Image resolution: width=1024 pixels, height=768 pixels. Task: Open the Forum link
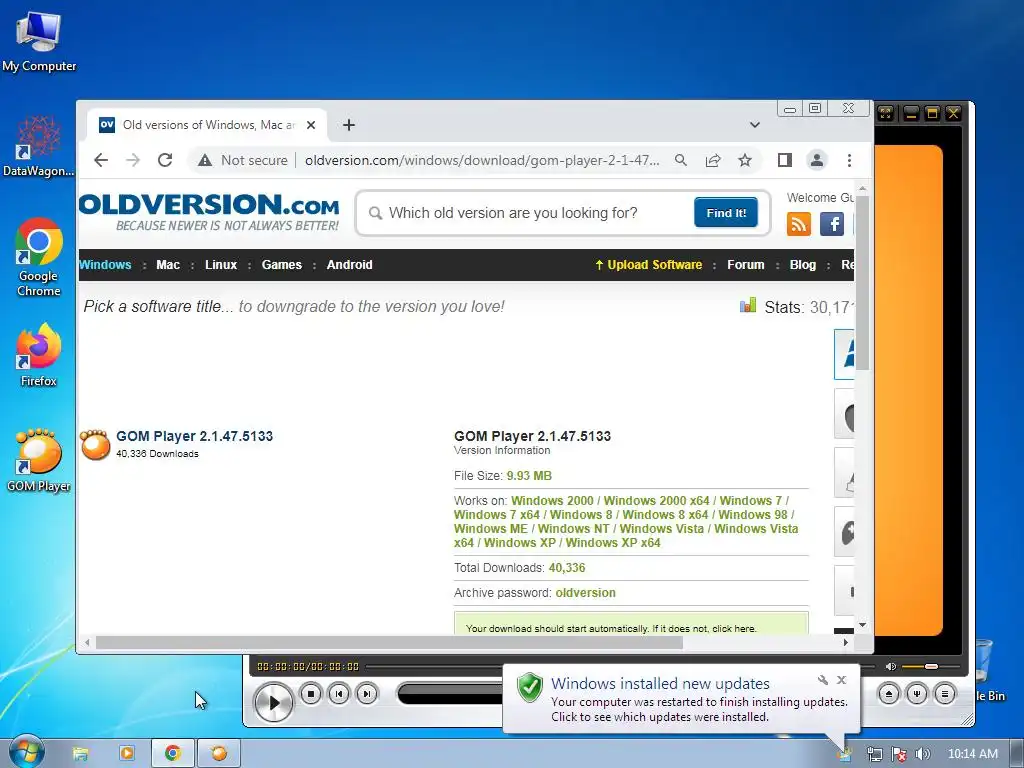[745, 264]
